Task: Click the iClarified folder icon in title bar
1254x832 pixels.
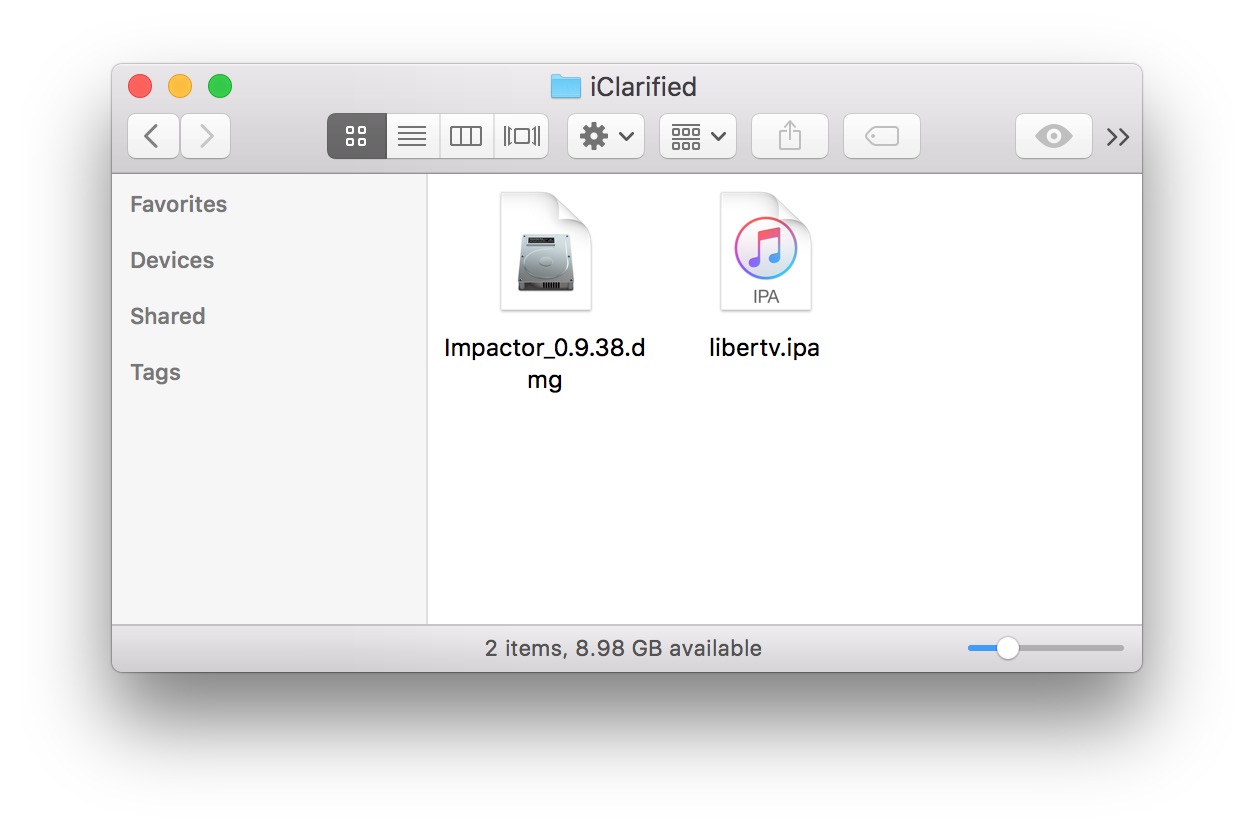Action: click(x=565, y=87)
